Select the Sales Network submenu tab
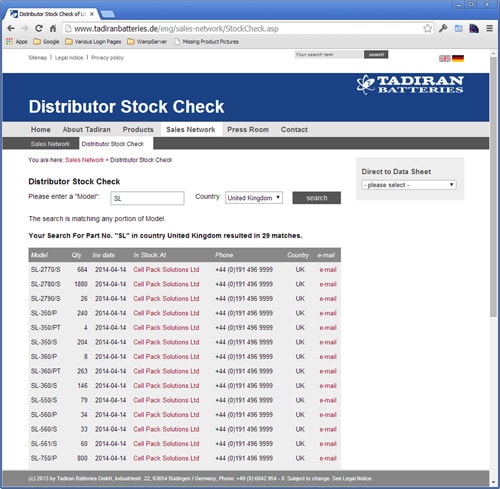500x489 pixels. click(50, 144)
